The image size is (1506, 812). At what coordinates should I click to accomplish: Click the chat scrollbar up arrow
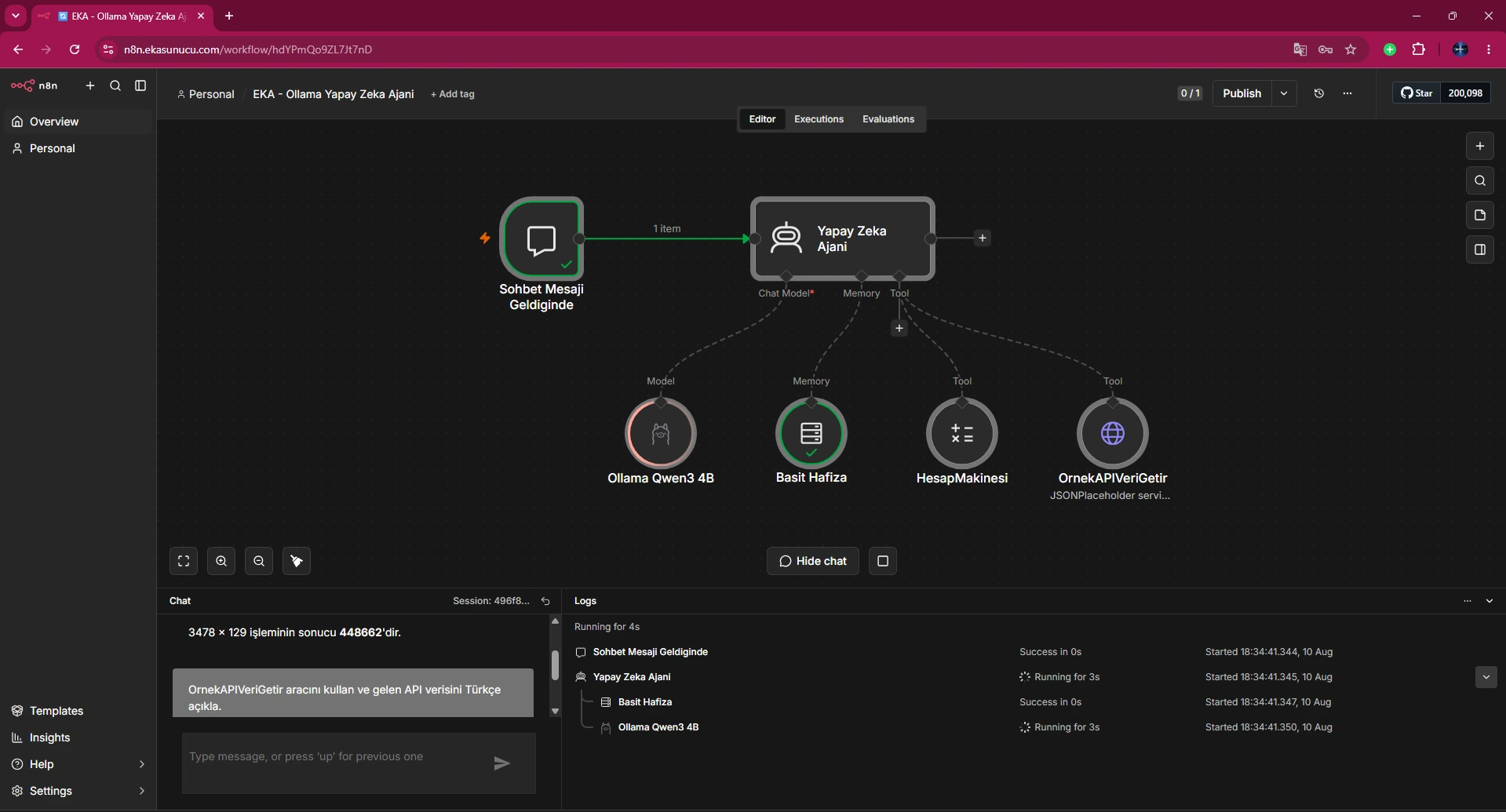[555, 621]
